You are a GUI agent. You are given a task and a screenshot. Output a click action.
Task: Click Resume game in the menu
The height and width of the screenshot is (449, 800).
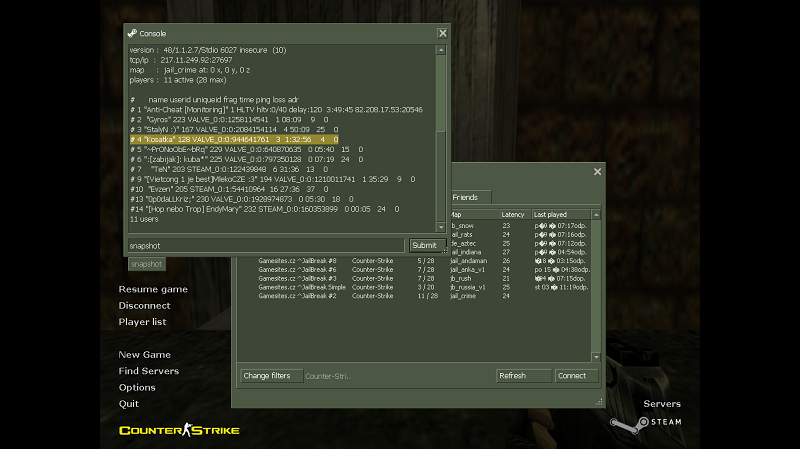click(x=153, y=289)
